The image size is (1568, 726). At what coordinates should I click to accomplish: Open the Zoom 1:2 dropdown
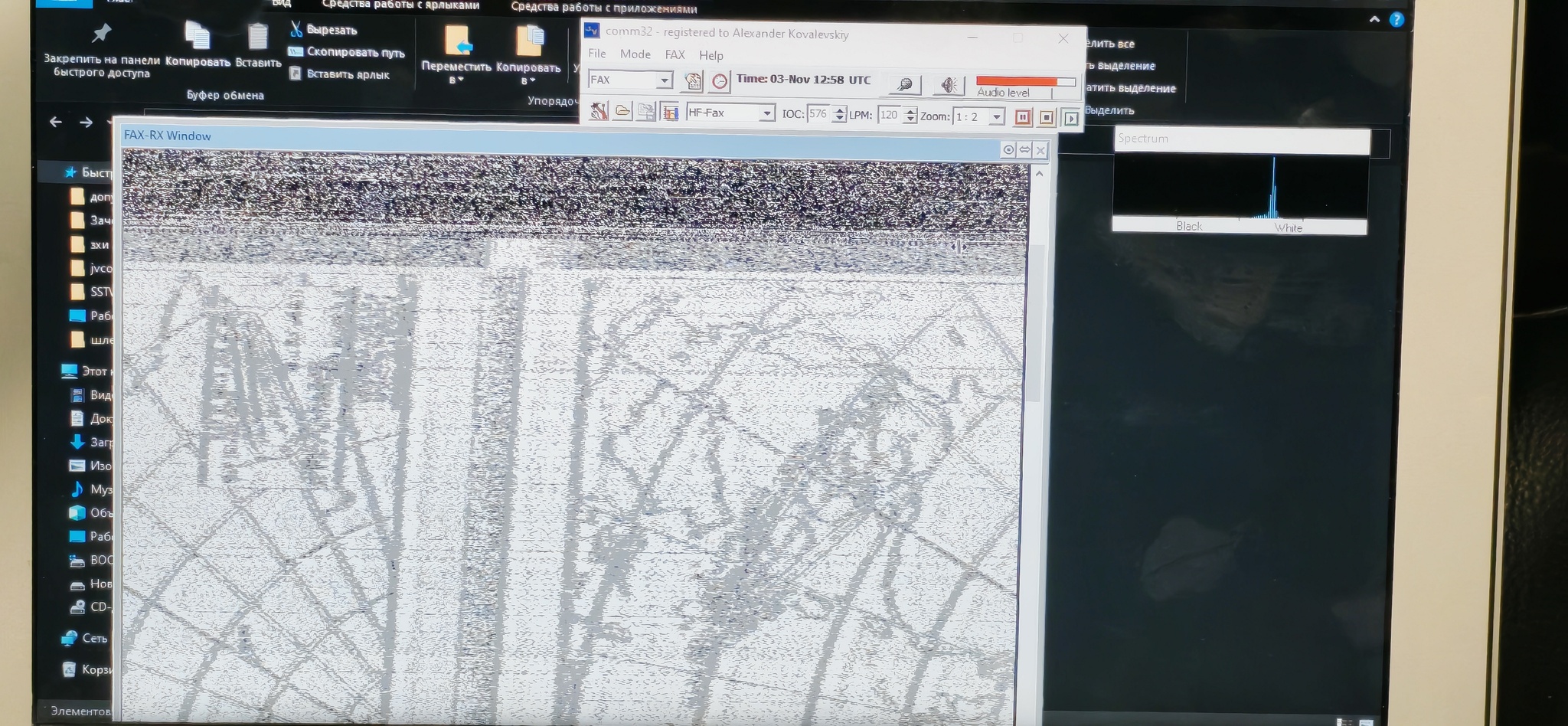(996, 116)
